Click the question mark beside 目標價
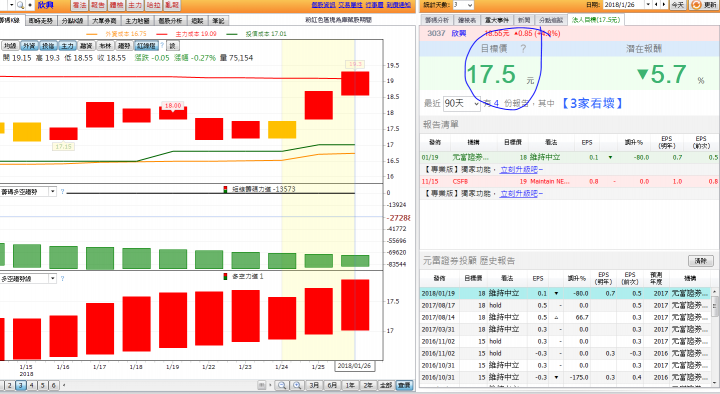 (523, 49)
